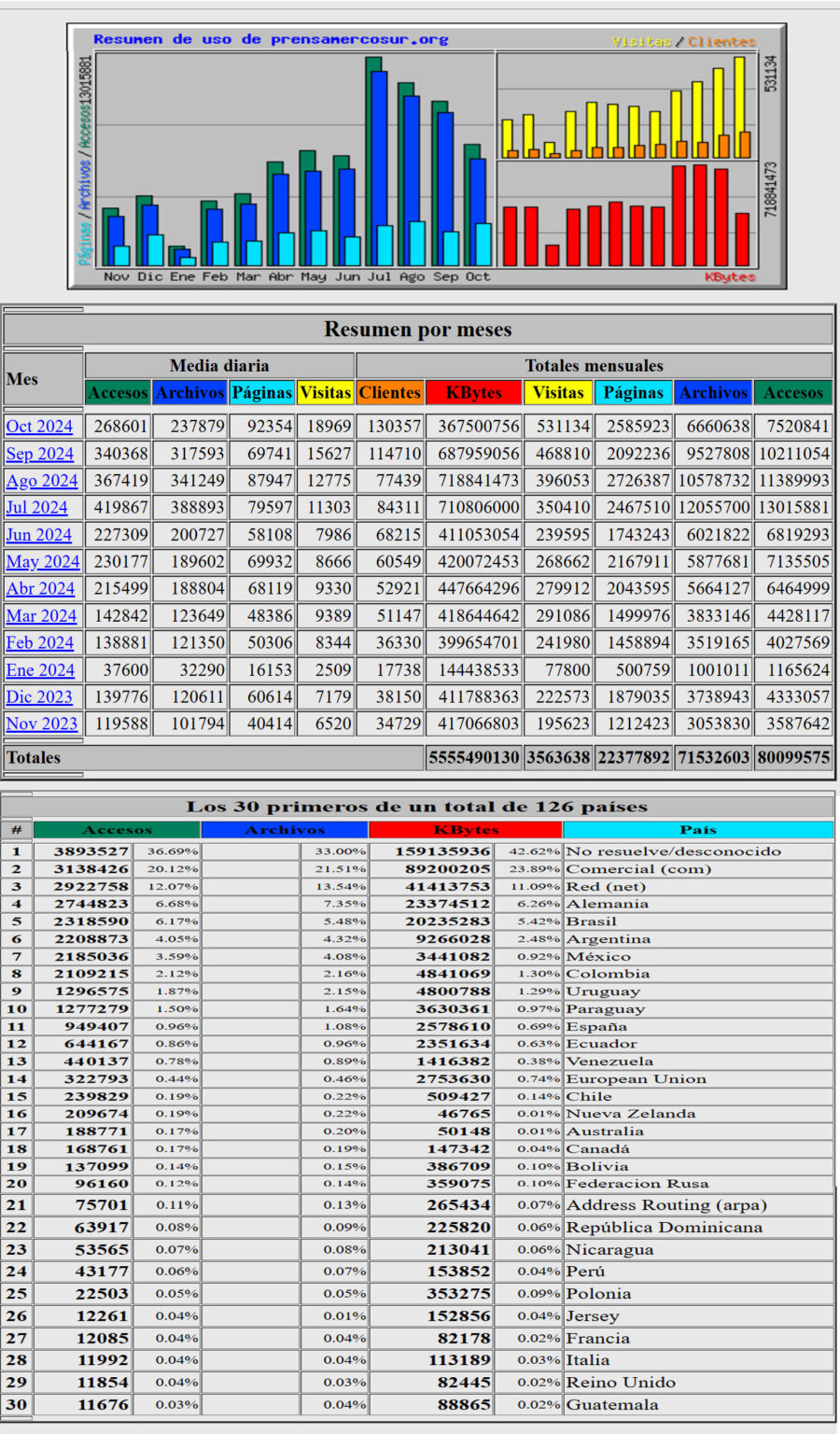This screenshot has width=840, height=1434.
Task: Select the Jul 2024 report link
Action: point(36,508)
